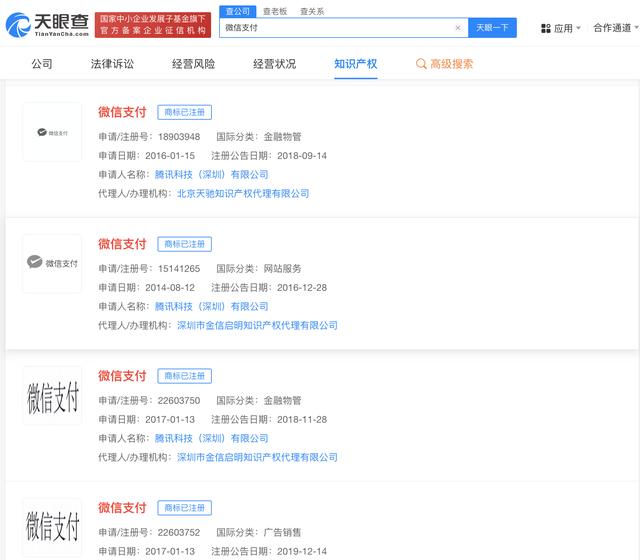The width and height of the screenshot is (640, 560).
Task: Expand the 应用 dropdown arrow
Action: (x=578, y=28)
